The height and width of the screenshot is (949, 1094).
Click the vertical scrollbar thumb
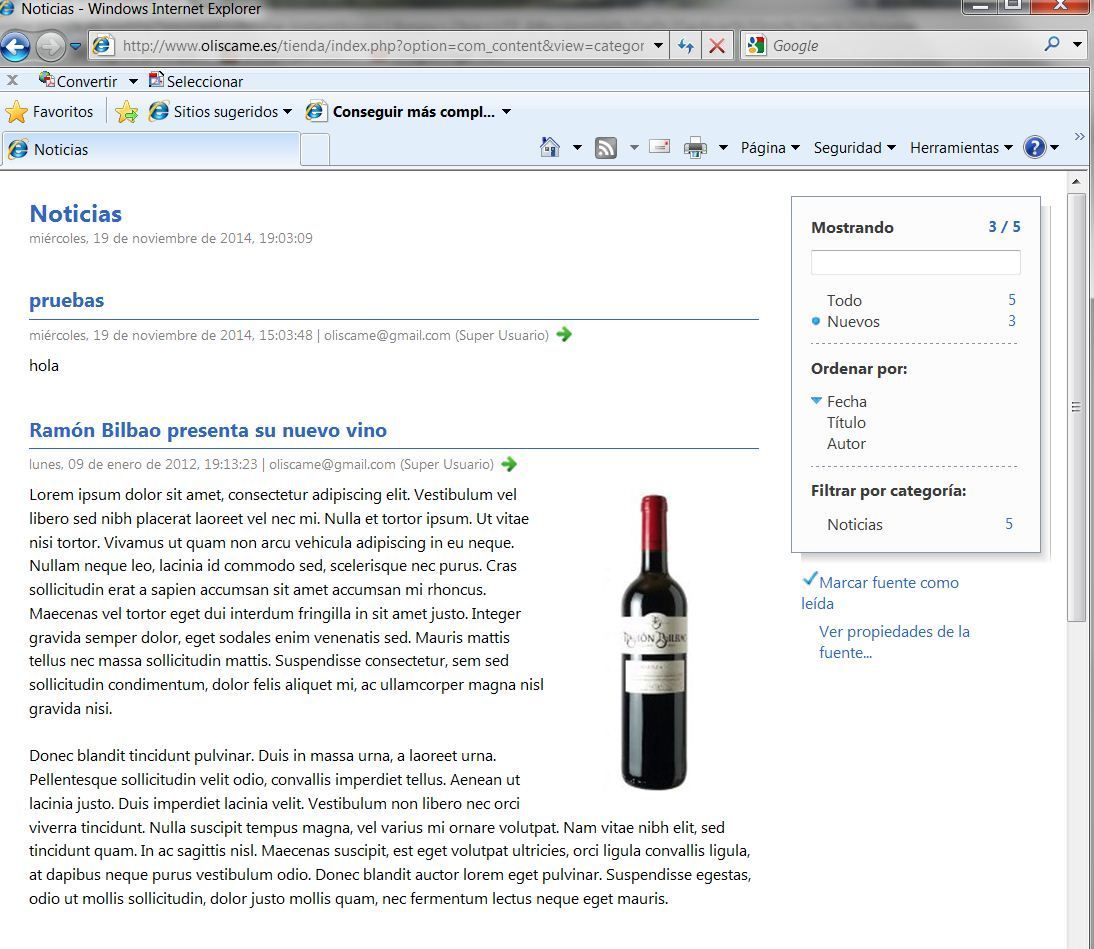(x=1077, y=406)
